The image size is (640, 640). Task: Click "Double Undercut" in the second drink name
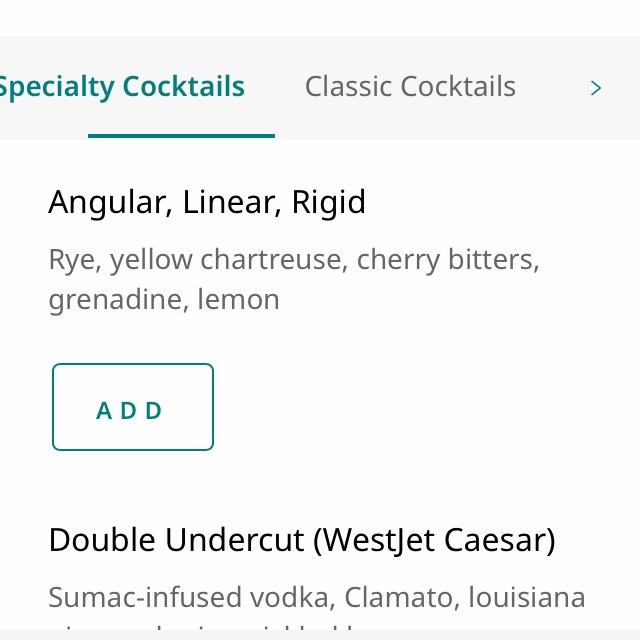(176, 540)
